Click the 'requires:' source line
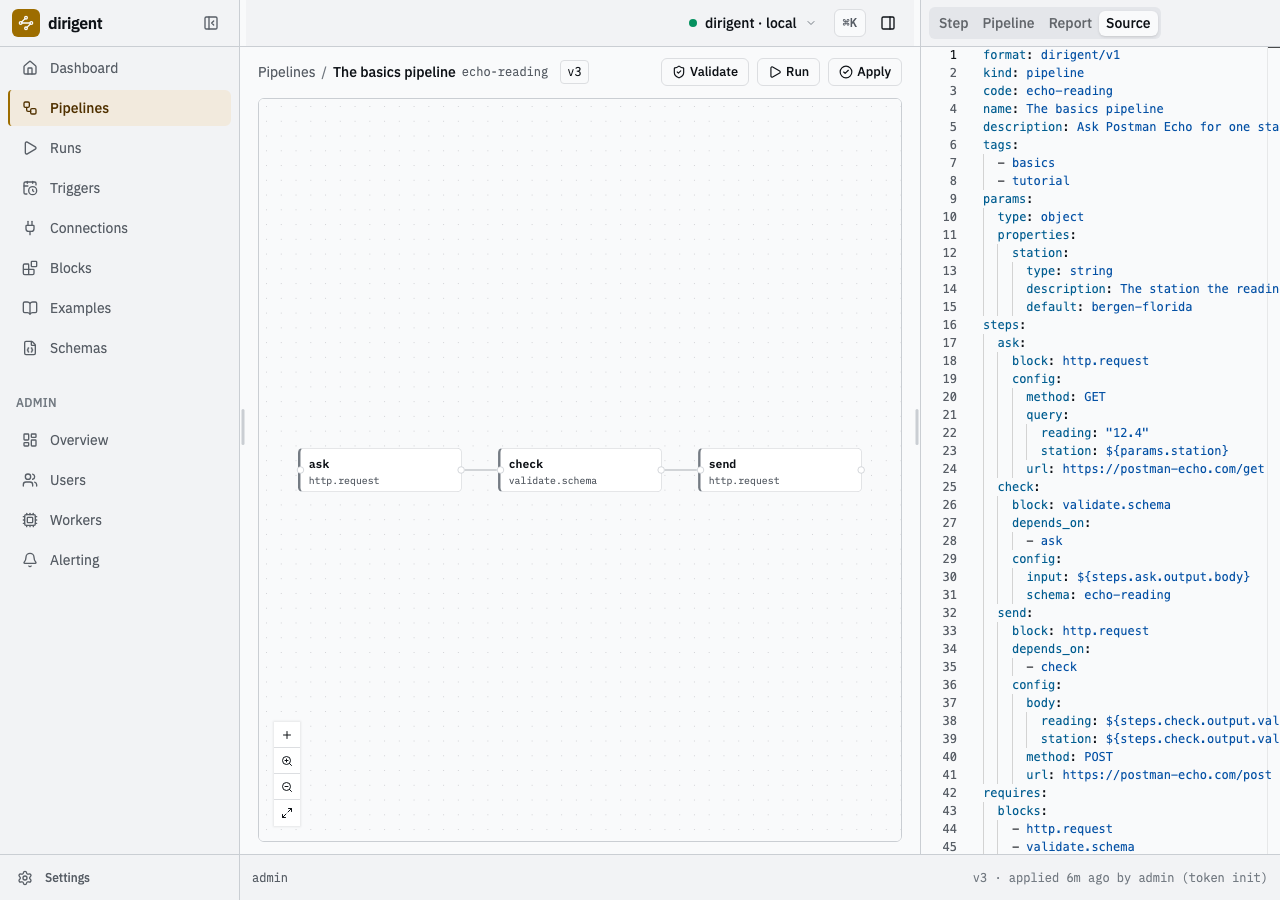Screen dimensions: 1280x900 click(1015, 793)
